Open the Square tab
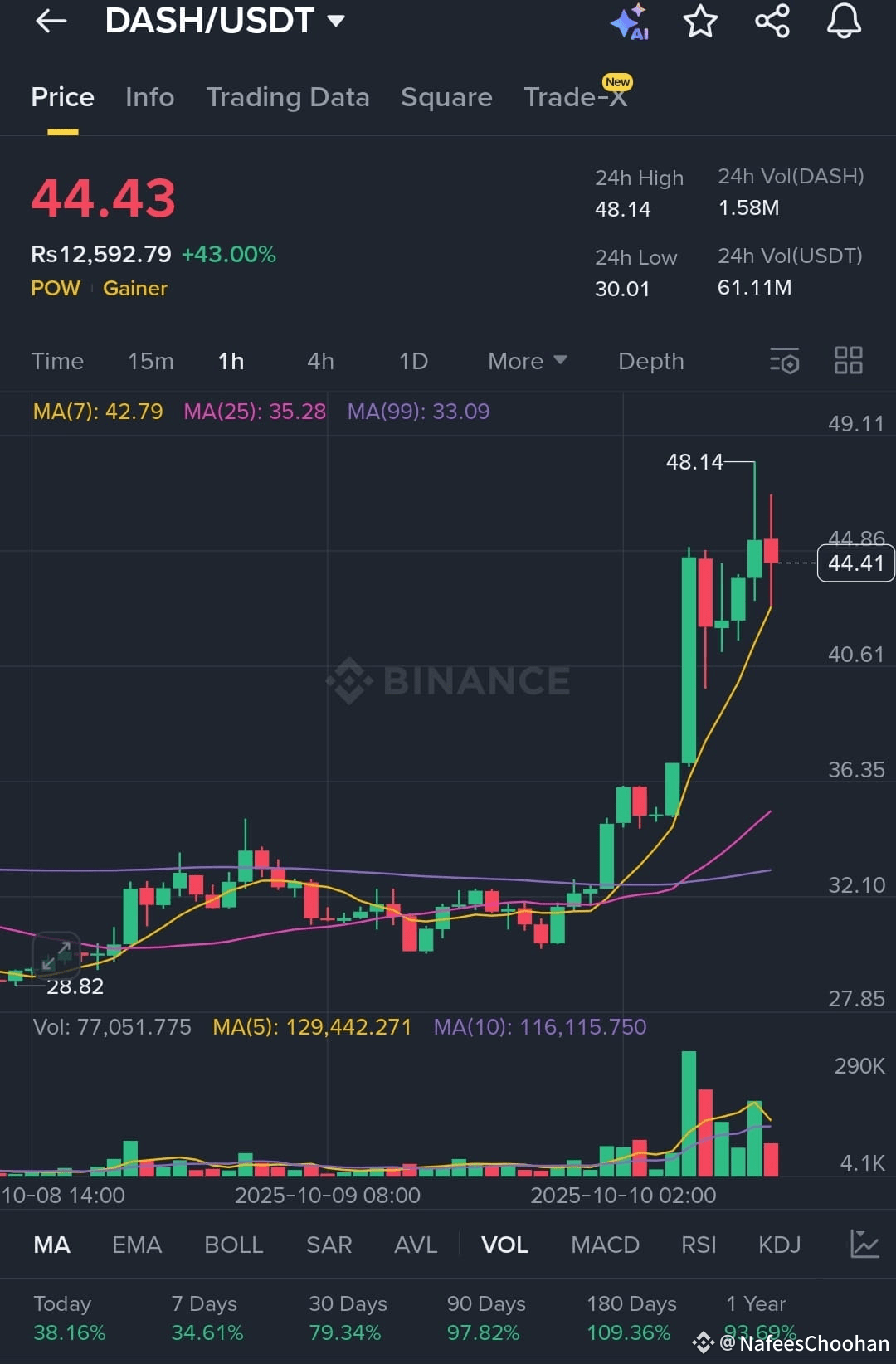 click(446, 97)
